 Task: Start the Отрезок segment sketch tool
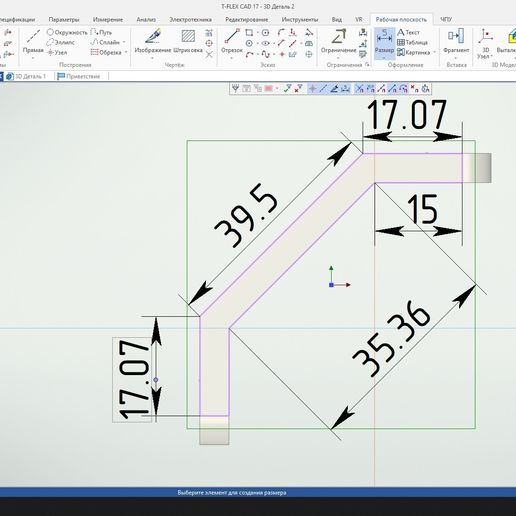(x=232, y=40)
